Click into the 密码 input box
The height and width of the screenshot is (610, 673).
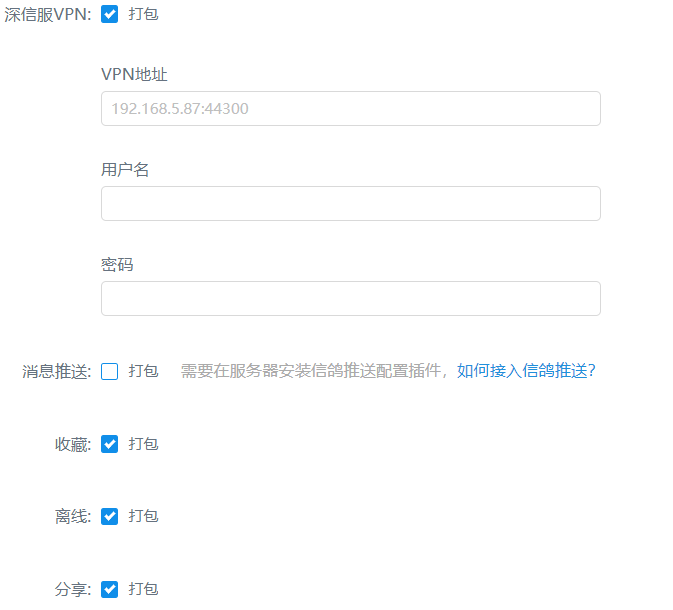[x=350, y=298]
